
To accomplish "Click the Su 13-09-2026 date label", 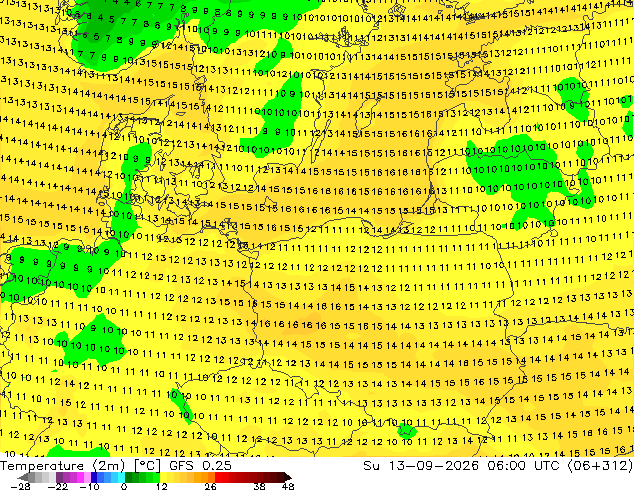I will [x=423, y=466].
